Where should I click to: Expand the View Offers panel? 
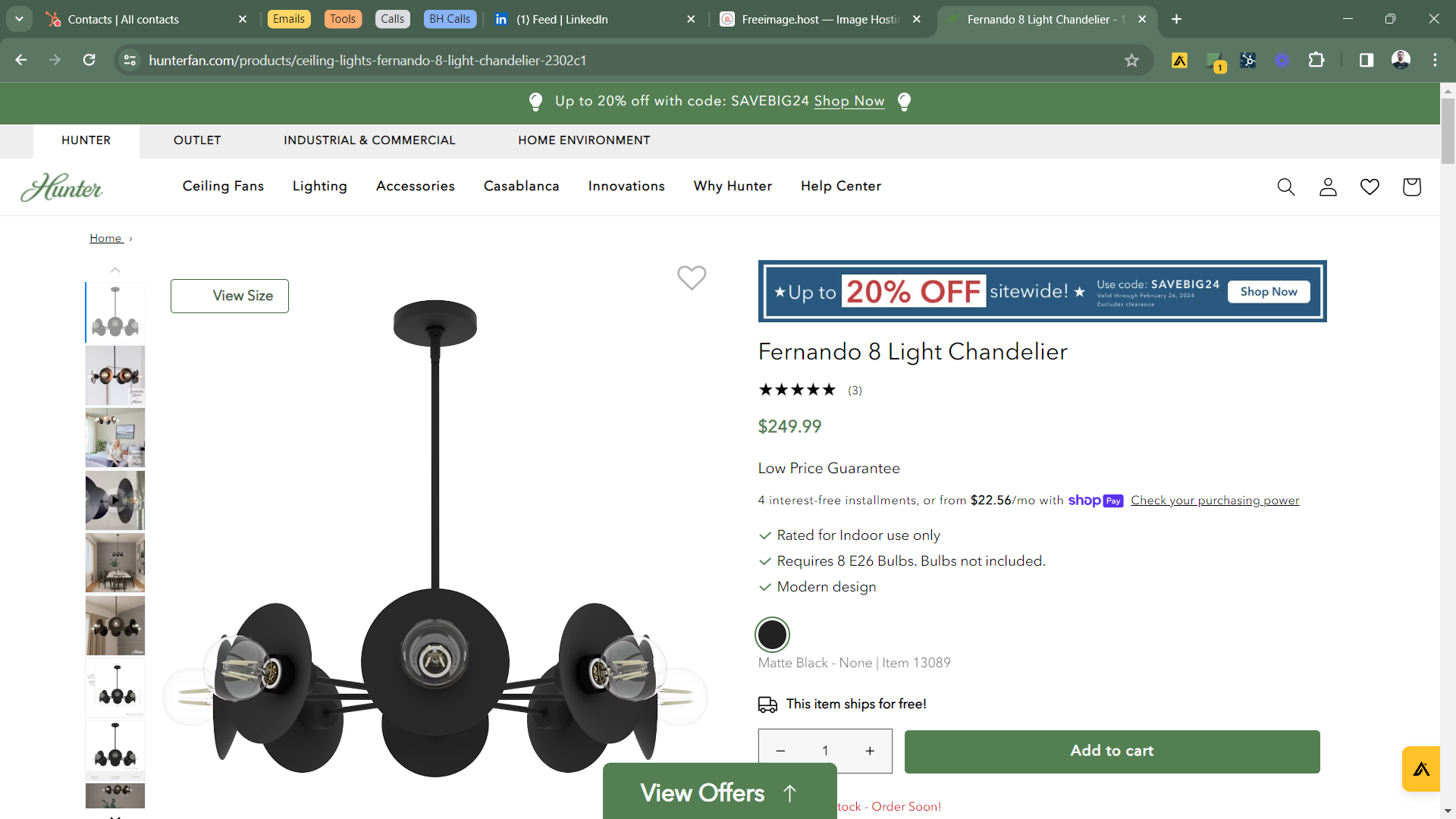click(x=720, y=792)
